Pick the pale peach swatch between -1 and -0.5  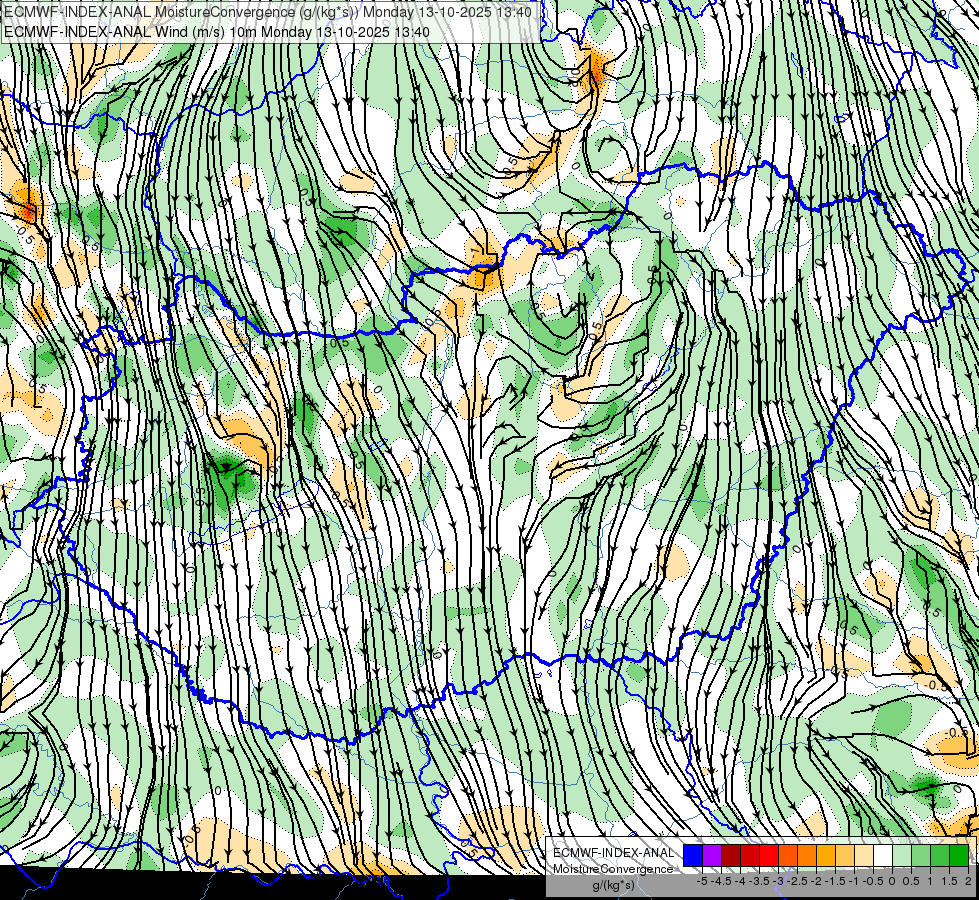point(864,855)
